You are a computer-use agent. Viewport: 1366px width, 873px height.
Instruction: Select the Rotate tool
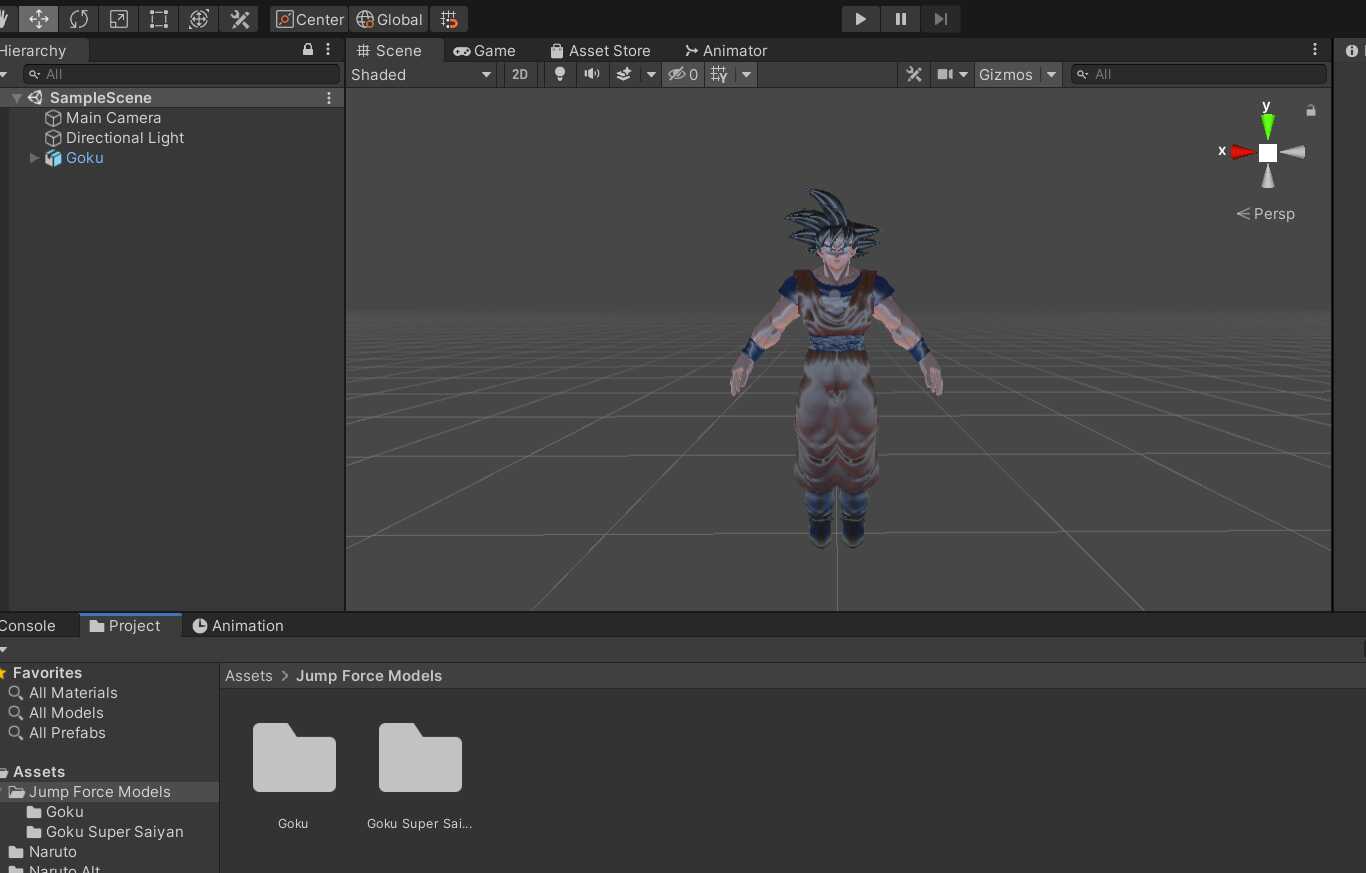78,19
